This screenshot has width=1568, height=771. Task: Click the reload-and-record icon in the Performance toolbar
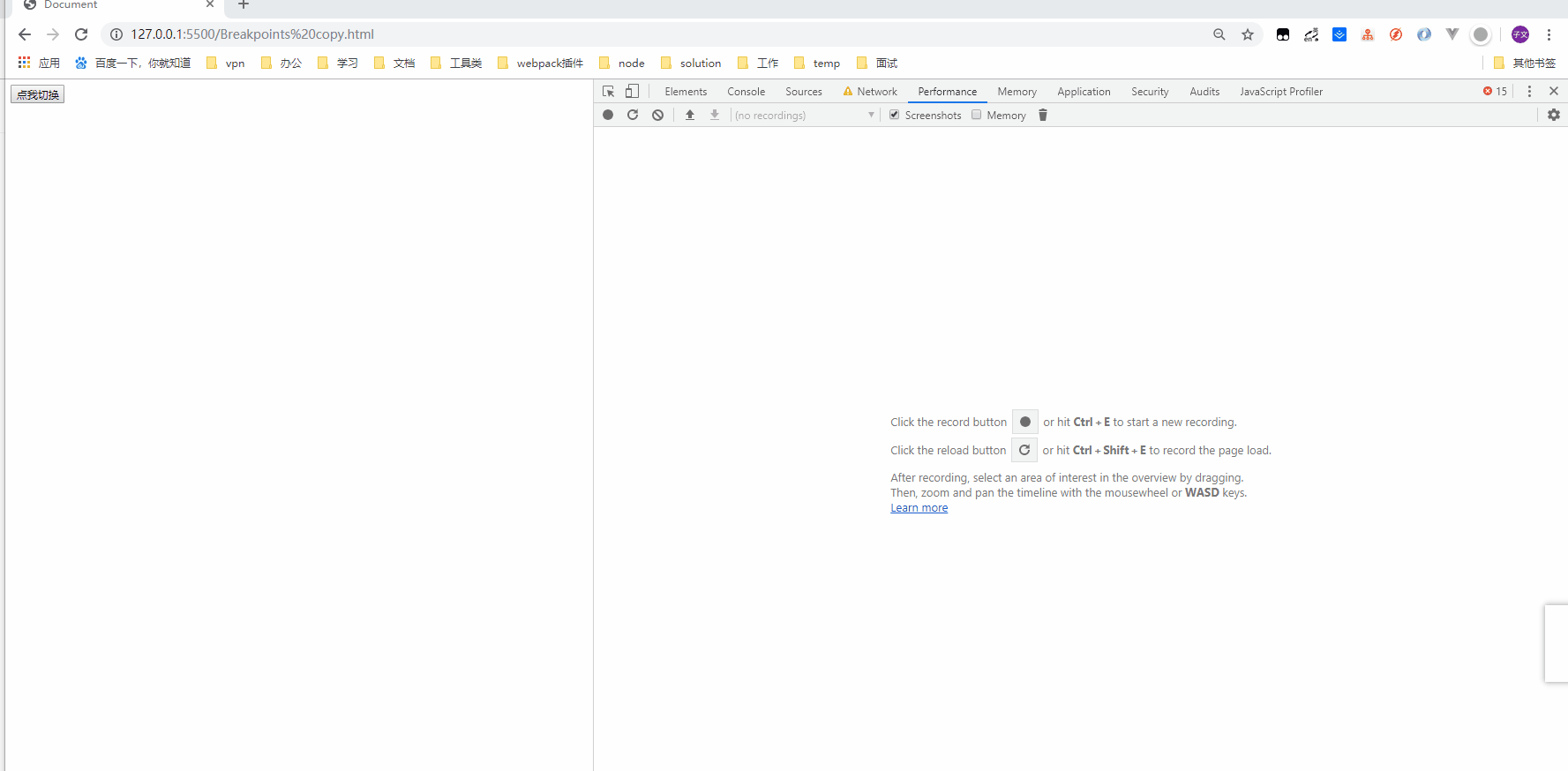click(x=633, y=115)
